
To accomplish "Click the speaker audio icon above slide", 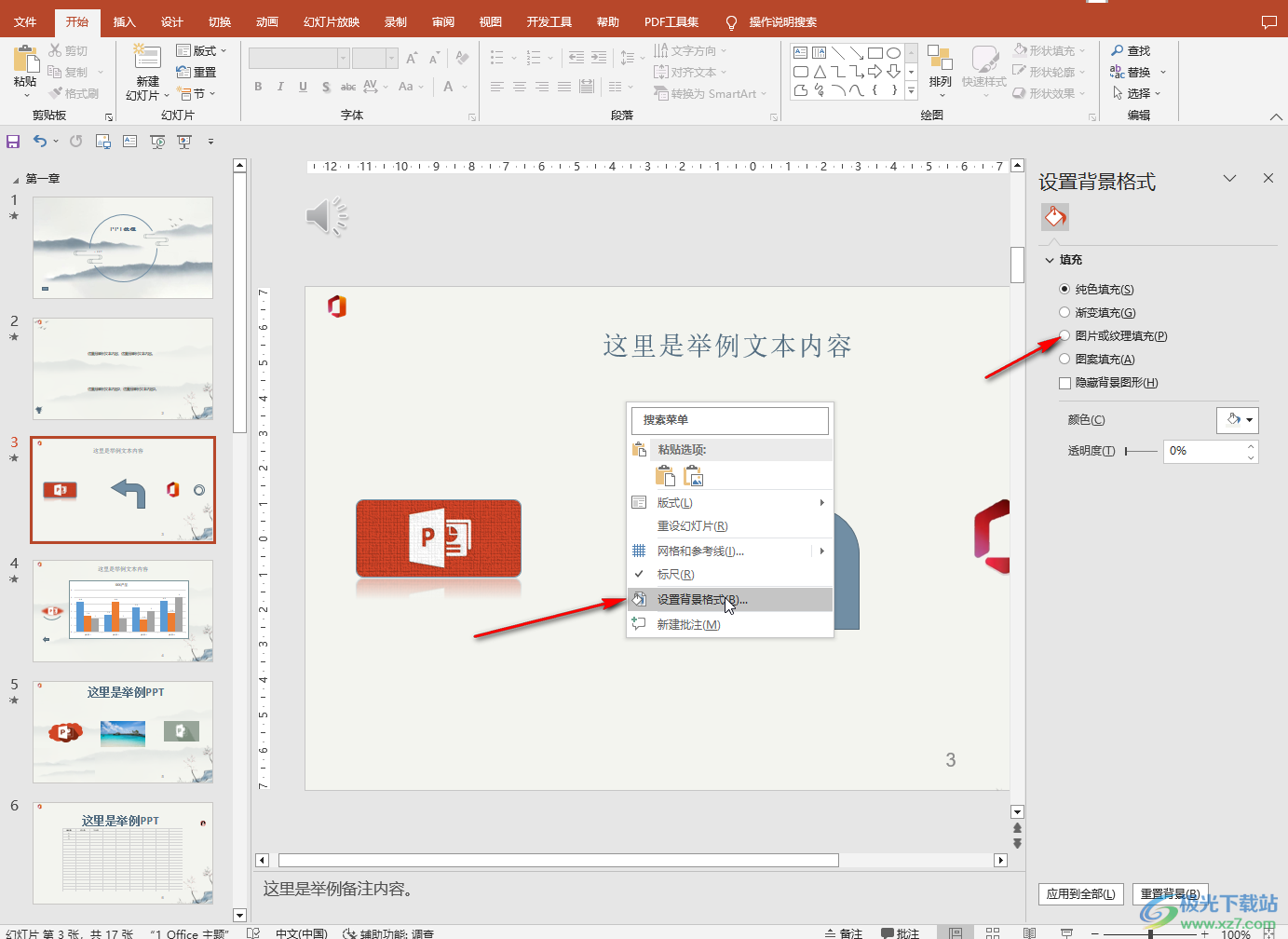I will [x=327, y=216].
